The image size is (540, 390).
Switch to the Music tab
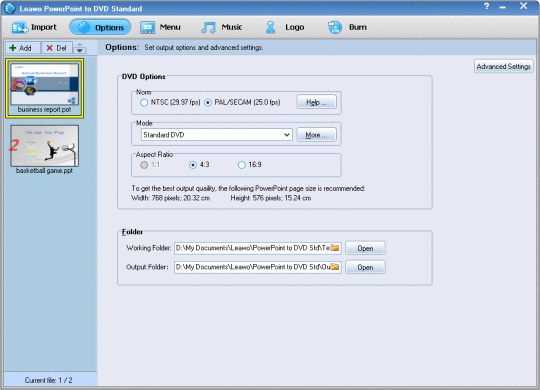pyautogui.click(x=222, y=27)
